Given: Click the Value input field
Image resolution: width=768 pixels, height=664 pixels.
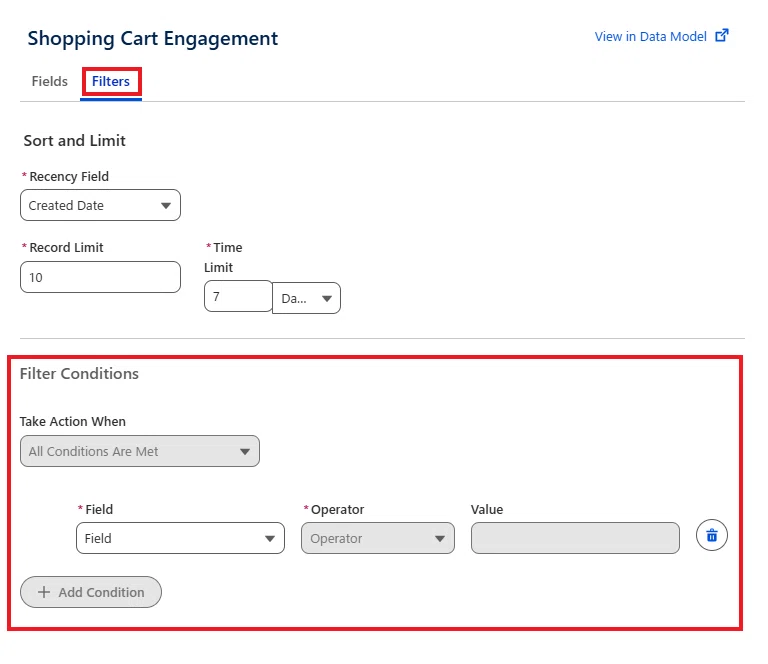Looking at the screenshot, I should click(x=576, y=538).
